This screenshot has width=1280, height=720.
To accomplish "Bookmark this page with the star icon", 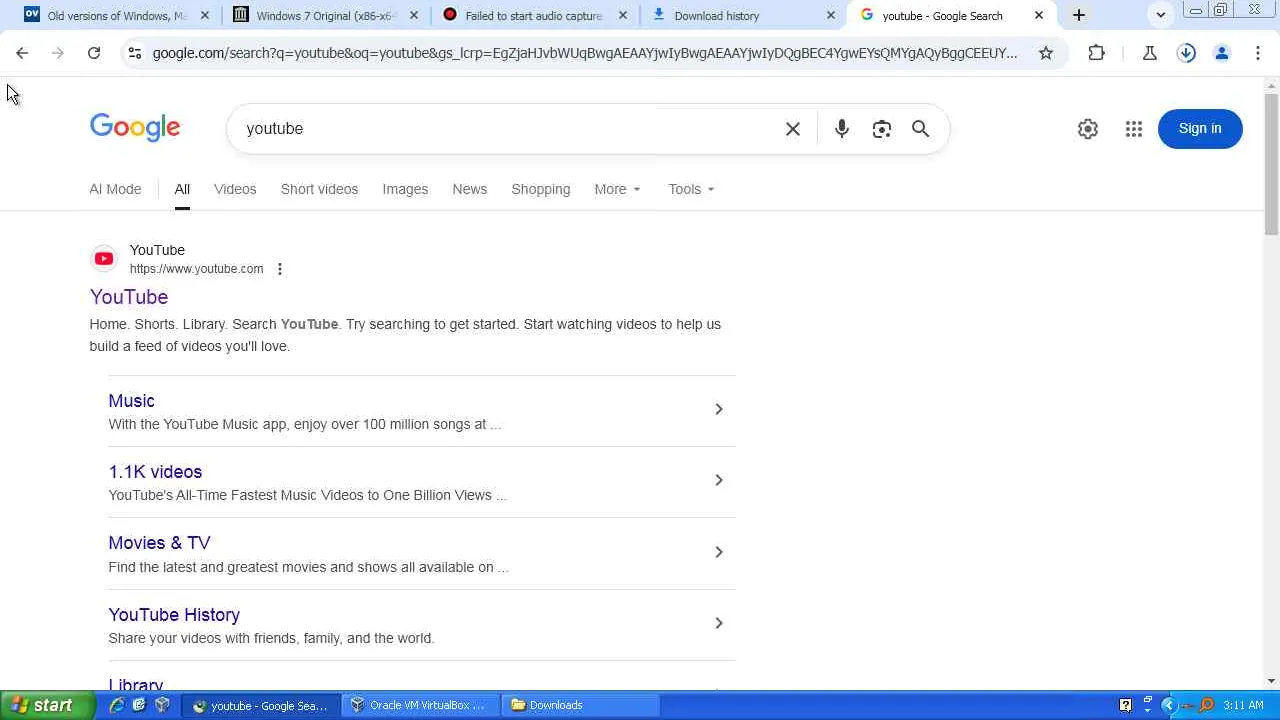I will [1046, 53].
